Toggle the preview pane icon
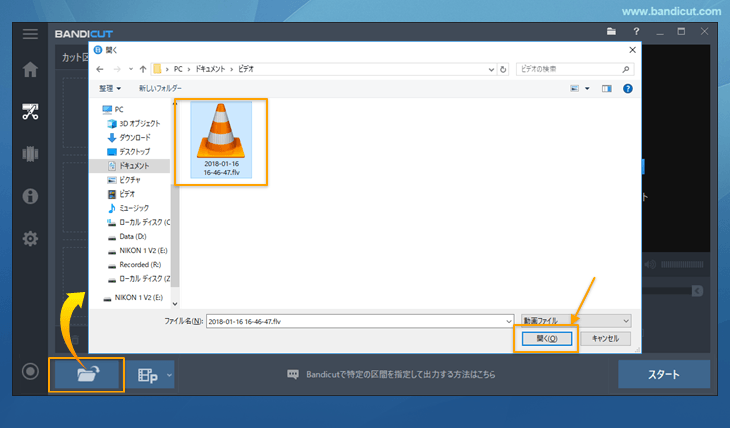Viewport: 730px width, 428px height. [607, 88]
